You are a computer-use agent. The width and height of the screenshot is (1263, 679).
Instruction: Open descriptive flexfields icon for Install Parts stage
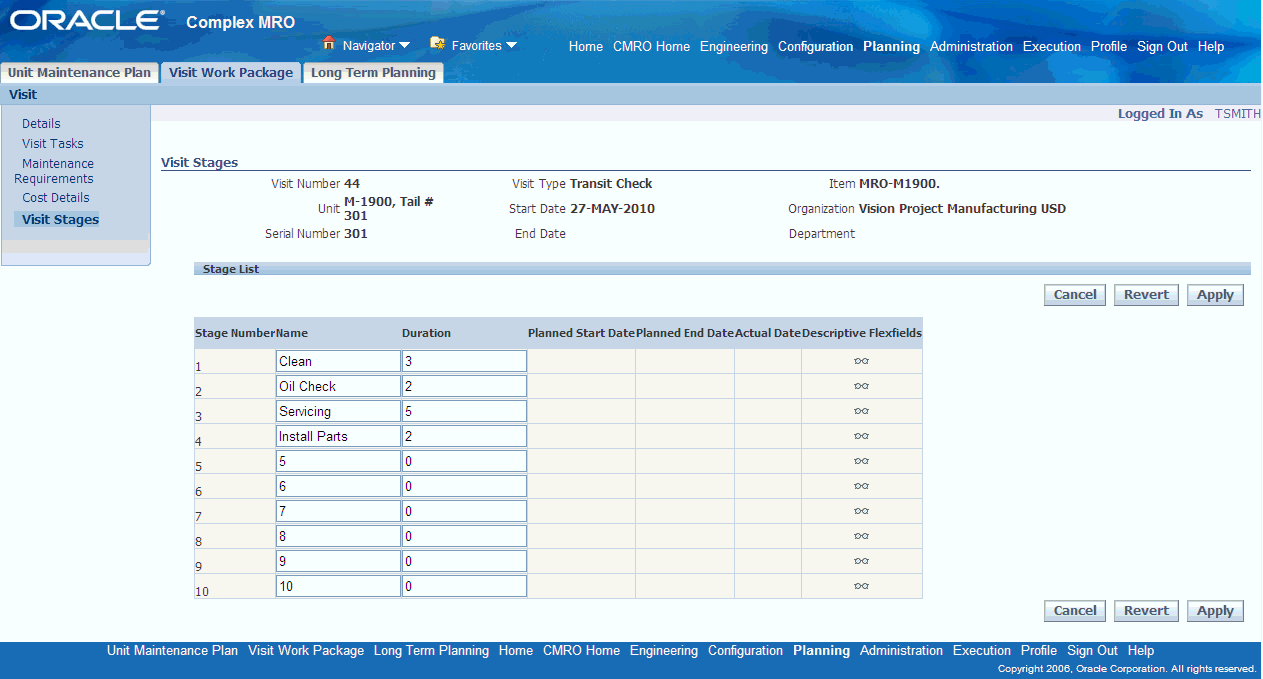click(861, 436)
